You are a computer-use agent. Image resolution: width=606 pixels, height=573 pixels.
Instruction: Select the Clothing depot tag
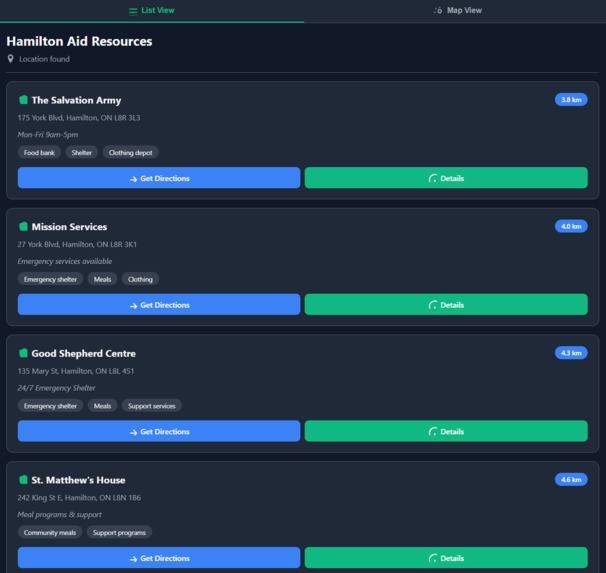coord(130,153)
